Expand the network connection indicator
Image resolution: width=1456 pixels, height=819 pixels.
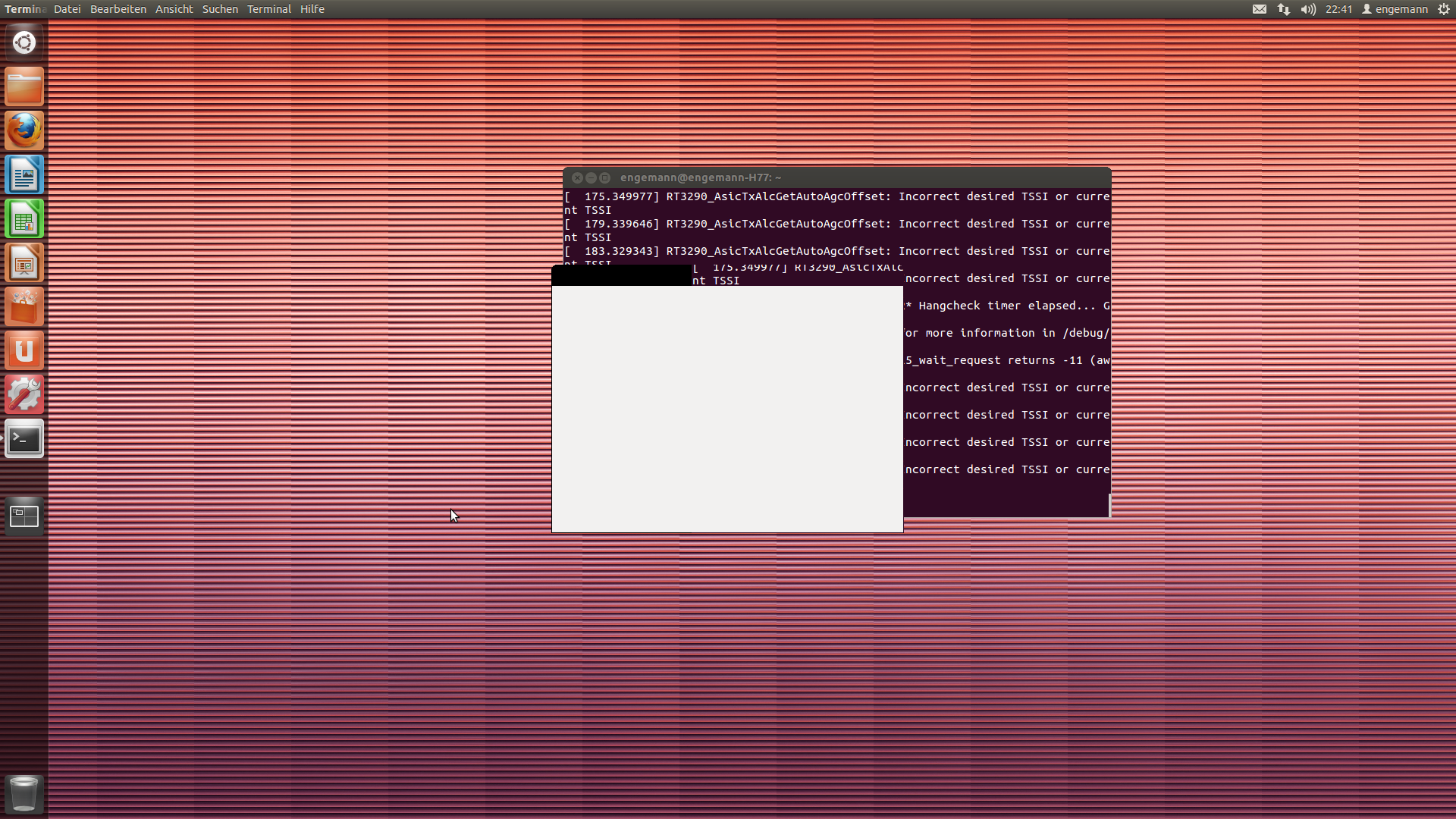[1283, 9]
